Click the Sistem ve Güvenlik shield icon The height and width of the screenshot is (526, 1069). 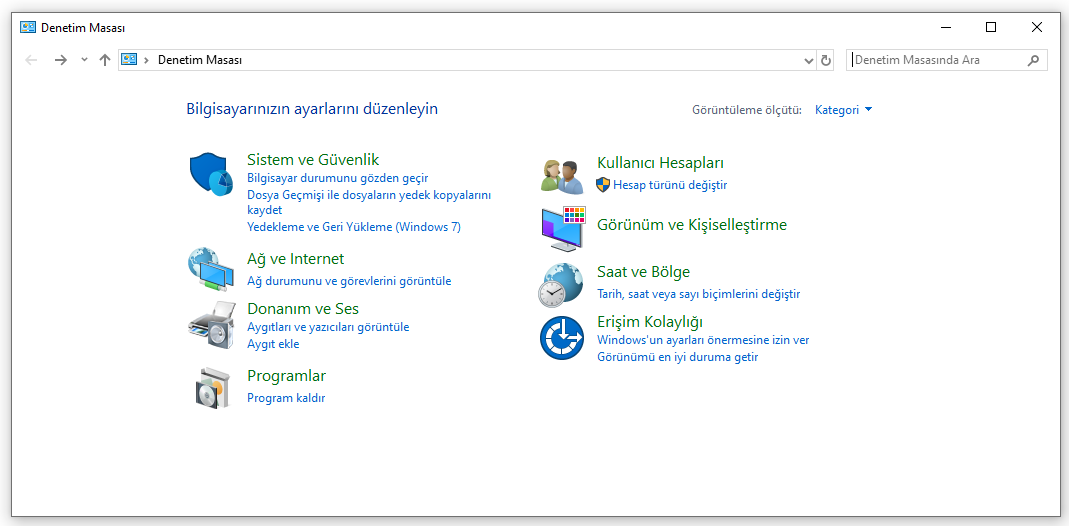(x=211, y=175)
